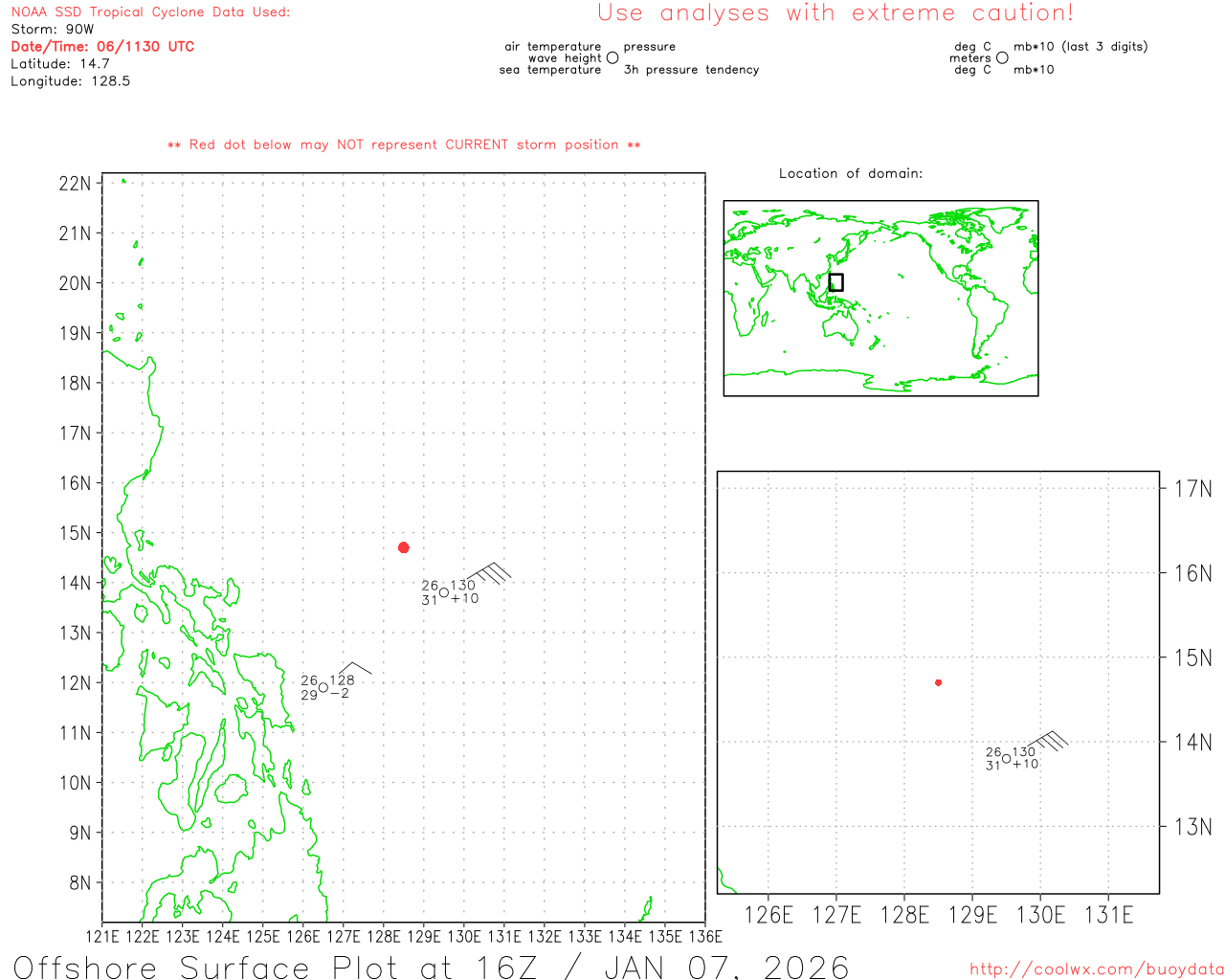Click the red storm dot in the zoomed inset map
Screen dimensions: 1225x980
click(x=938, y=682)
